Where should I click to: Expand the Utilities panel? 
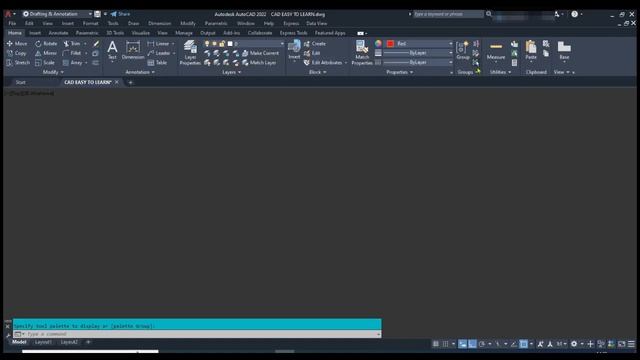[x=500, y=72]
